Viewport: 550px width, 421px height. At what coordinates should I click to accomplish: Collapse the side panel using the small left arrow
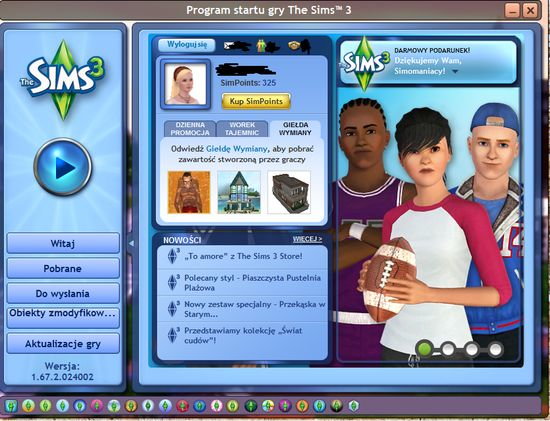pyautogui.click(x=131, y=243)
